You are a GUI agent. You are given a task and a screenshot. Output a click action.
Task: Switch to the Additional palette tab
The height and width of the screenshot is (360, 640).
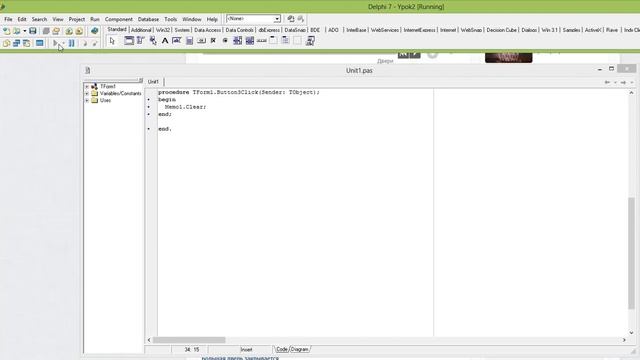tap(141, 30)
